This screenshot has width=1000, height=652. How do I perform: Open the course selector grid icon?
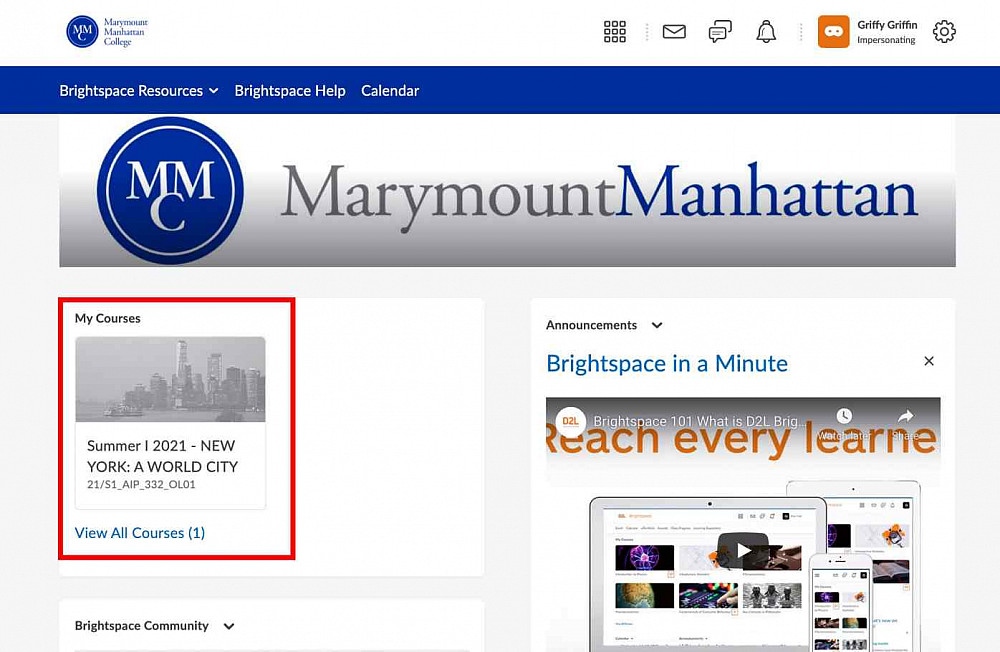(615, 32)
